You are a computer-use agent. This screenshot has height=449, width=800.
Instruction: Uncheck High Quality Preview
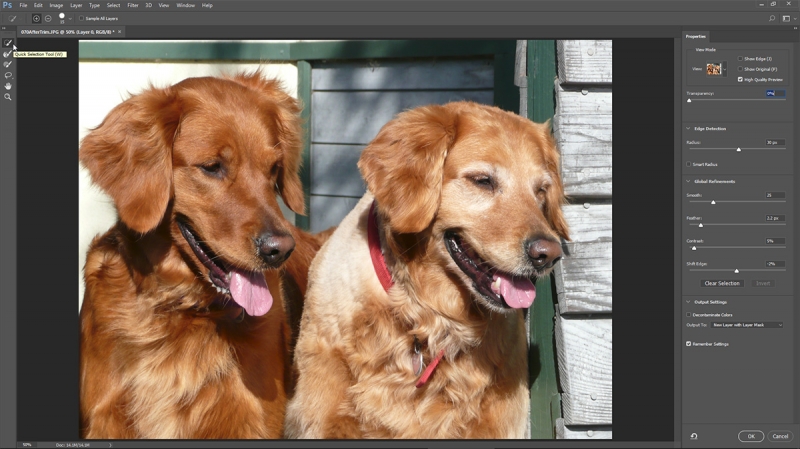[x=740, y=80]
